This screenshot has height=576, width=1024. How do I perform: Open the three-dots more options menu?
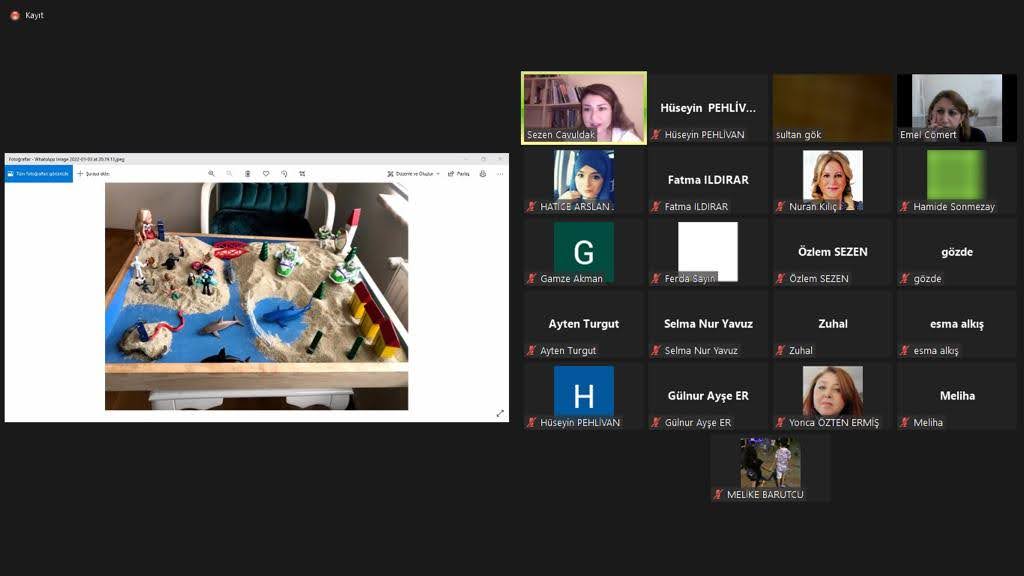[500, 174]
